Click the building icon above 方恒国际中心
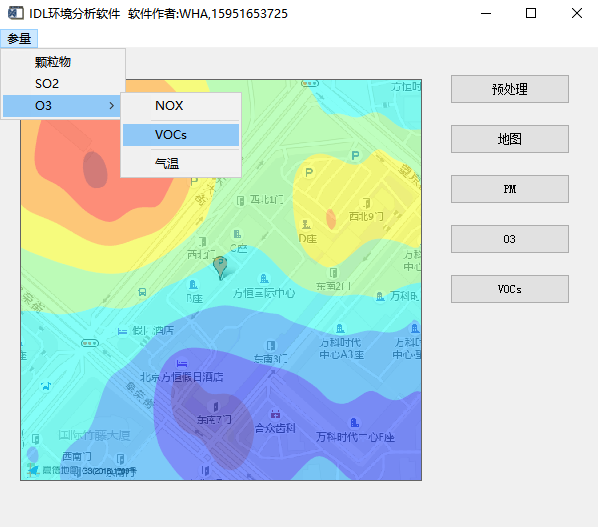The height and width of the screenshot is (527, 598). (x=264, y=279)
